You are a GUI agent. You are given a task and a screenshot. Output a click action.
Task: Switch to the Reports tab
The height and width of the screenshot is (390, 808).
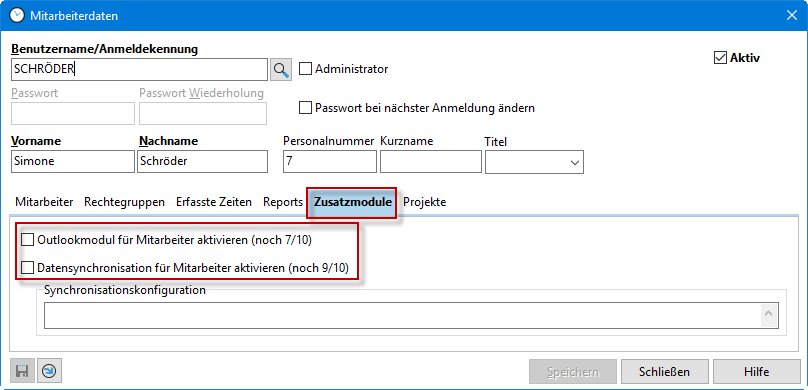coord(282,202)
